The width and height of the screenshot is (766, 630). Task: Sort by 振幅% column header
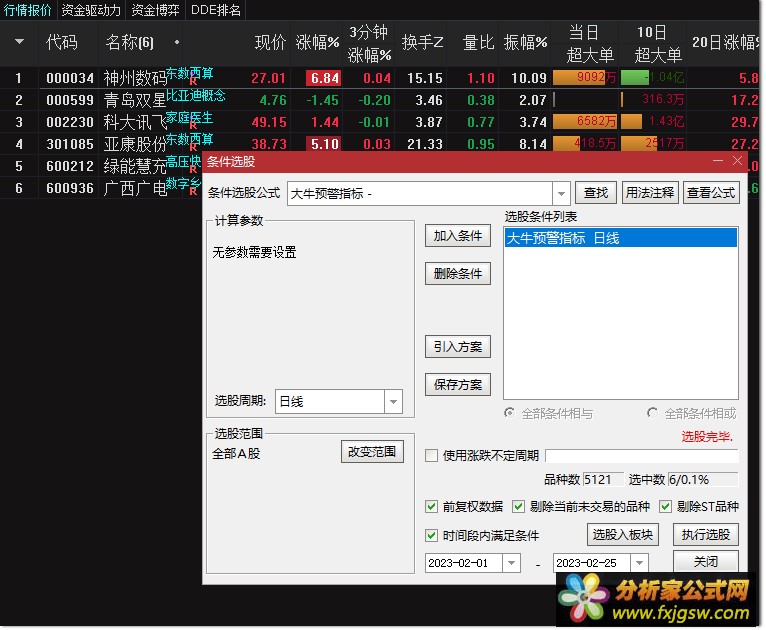[525, 42]
